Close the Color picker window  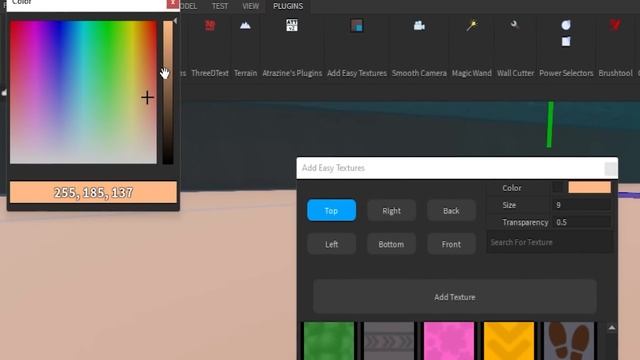click(x=173, y=3)
